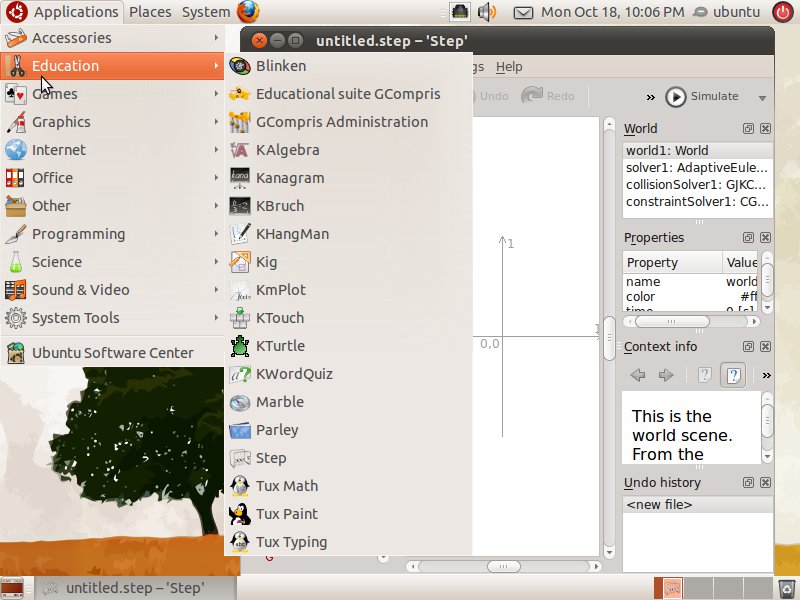800x600 pixels.
Task: Expand the Graphics submenu
Action: click(x=112, y=122)
